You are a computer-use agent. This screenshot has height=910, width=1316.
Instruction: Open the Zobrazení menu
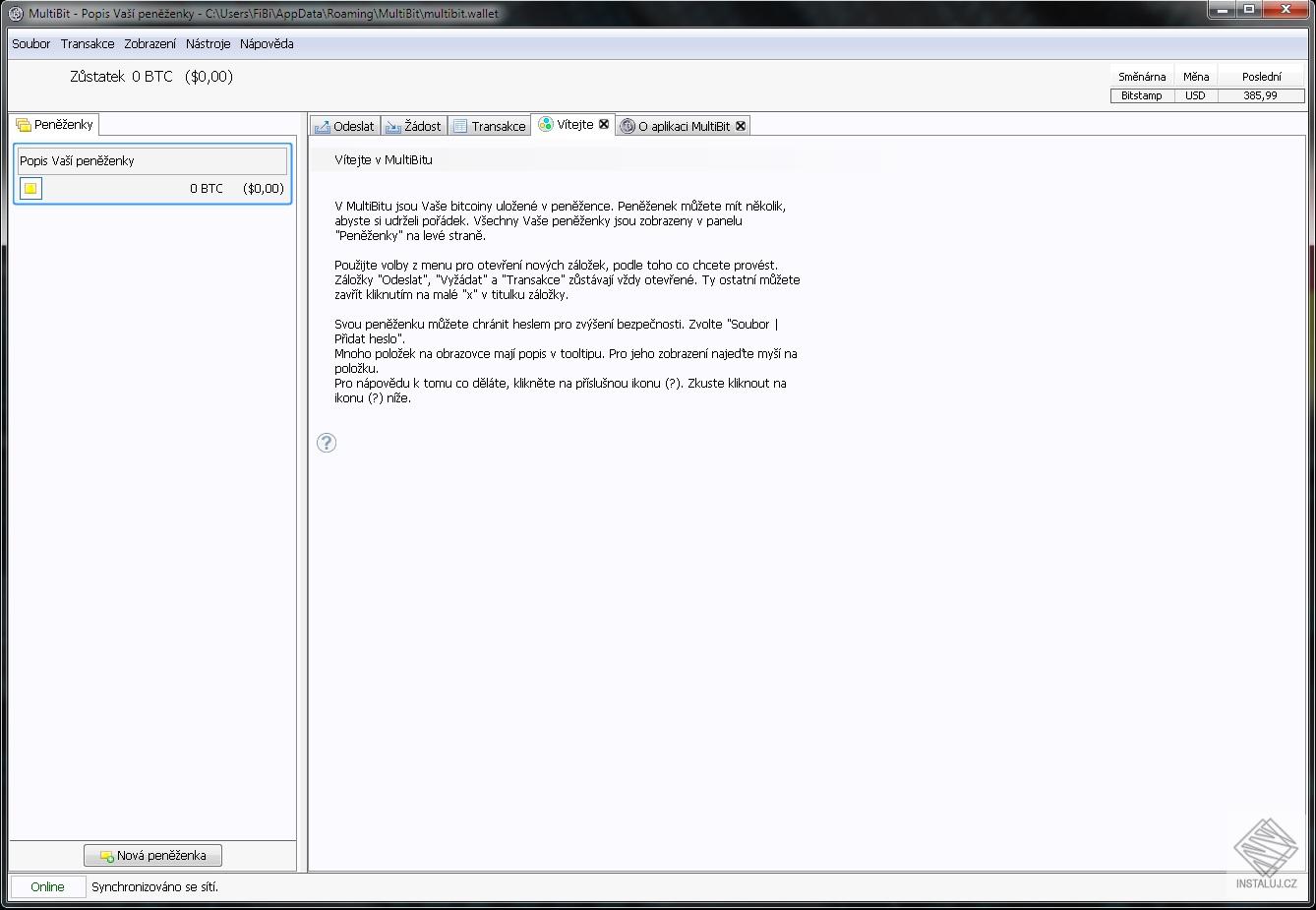(150, 44)
